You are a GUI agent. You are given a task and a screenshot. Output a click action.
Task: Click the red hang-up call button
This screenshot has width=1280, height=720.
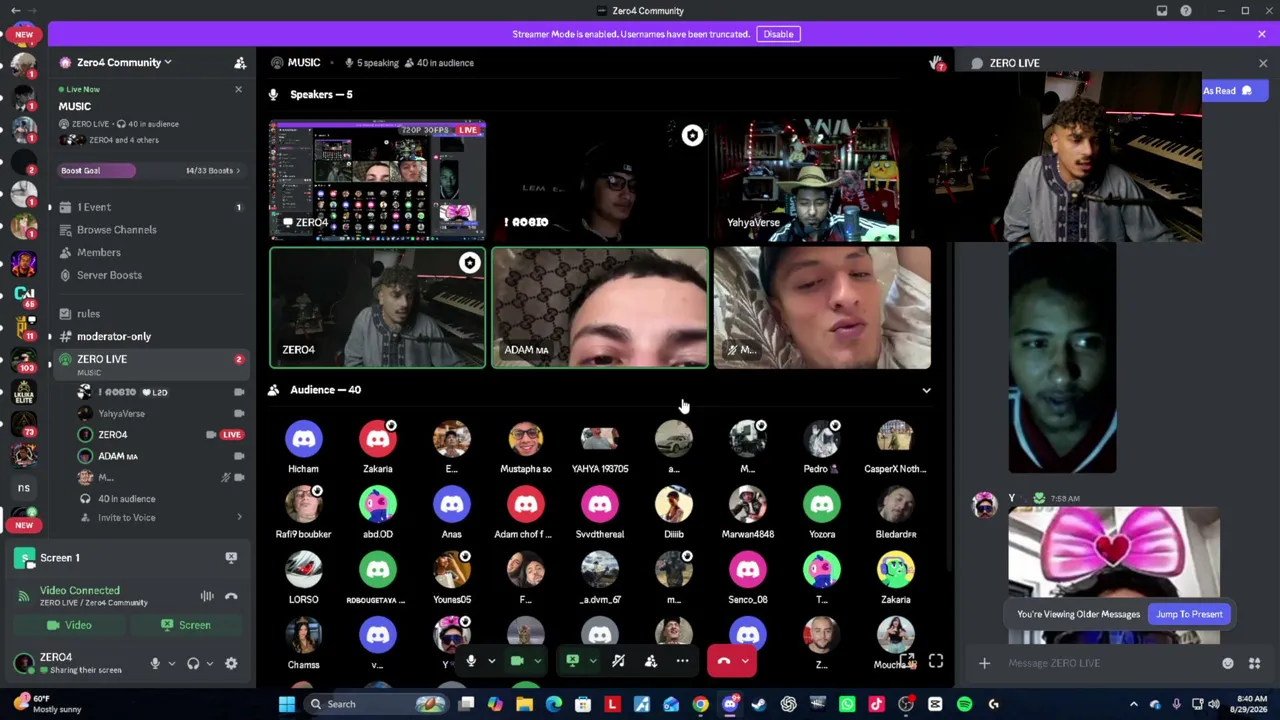pyautogui.click(x=724, y=661)
